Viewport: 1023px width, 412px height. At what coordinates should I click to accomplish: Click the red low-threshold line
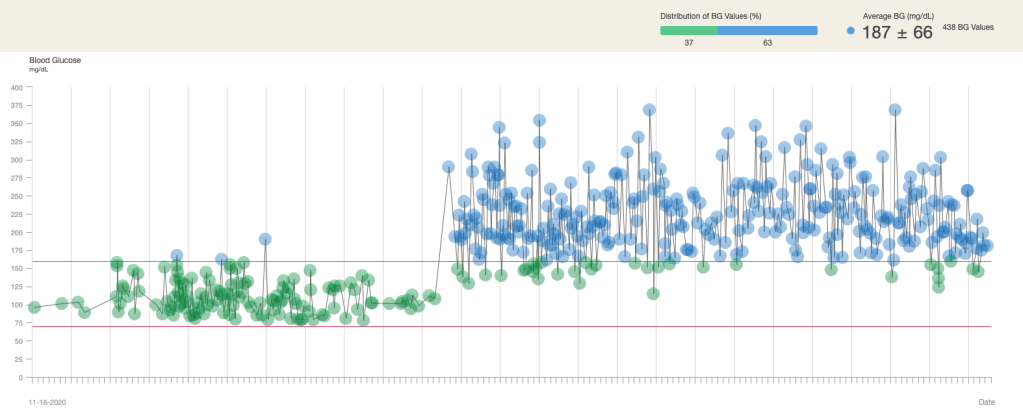pos(500,326)
